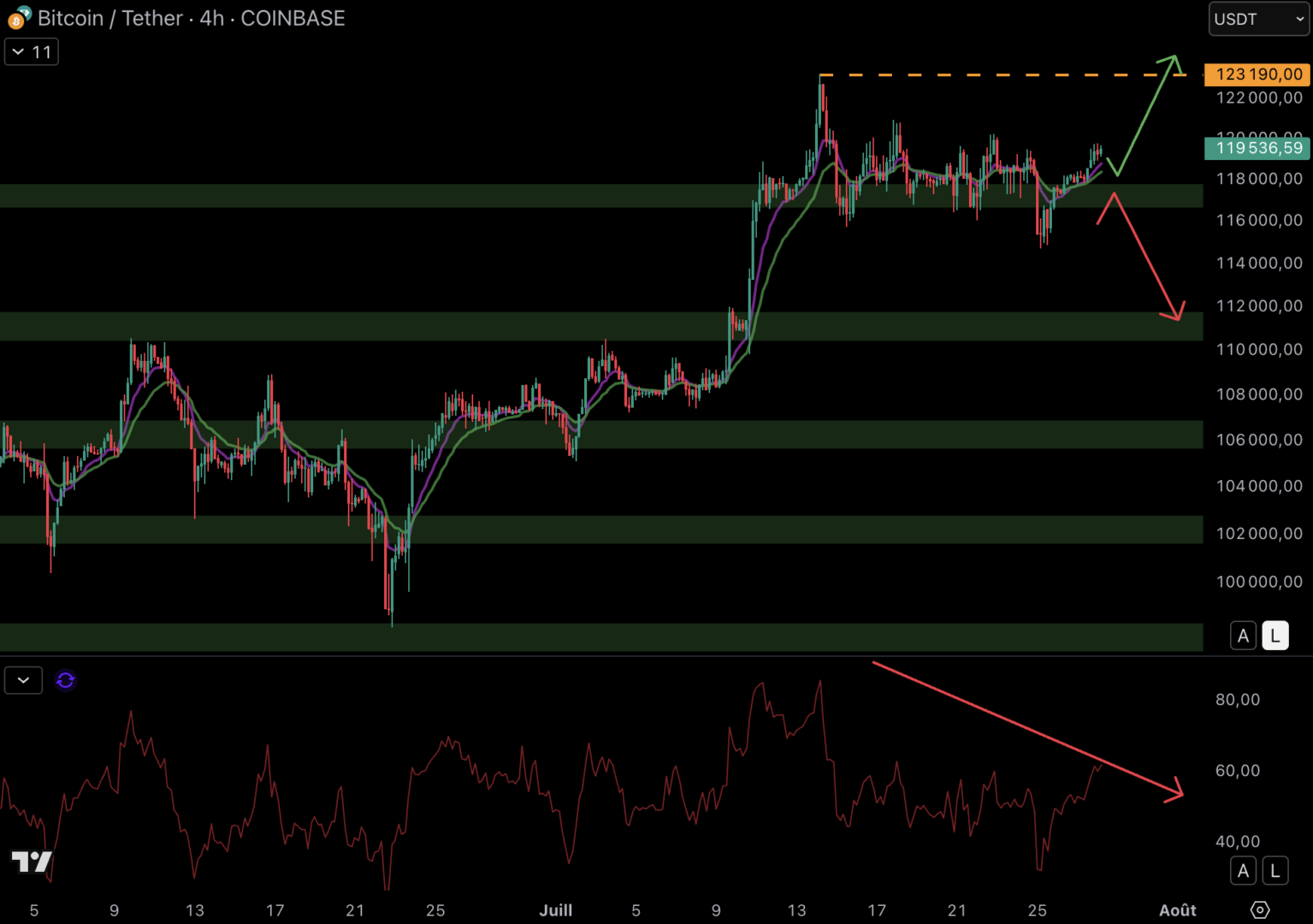Click the orange 123 190,00 price label
1313x924 pixels.
(x=1257, y=74)
